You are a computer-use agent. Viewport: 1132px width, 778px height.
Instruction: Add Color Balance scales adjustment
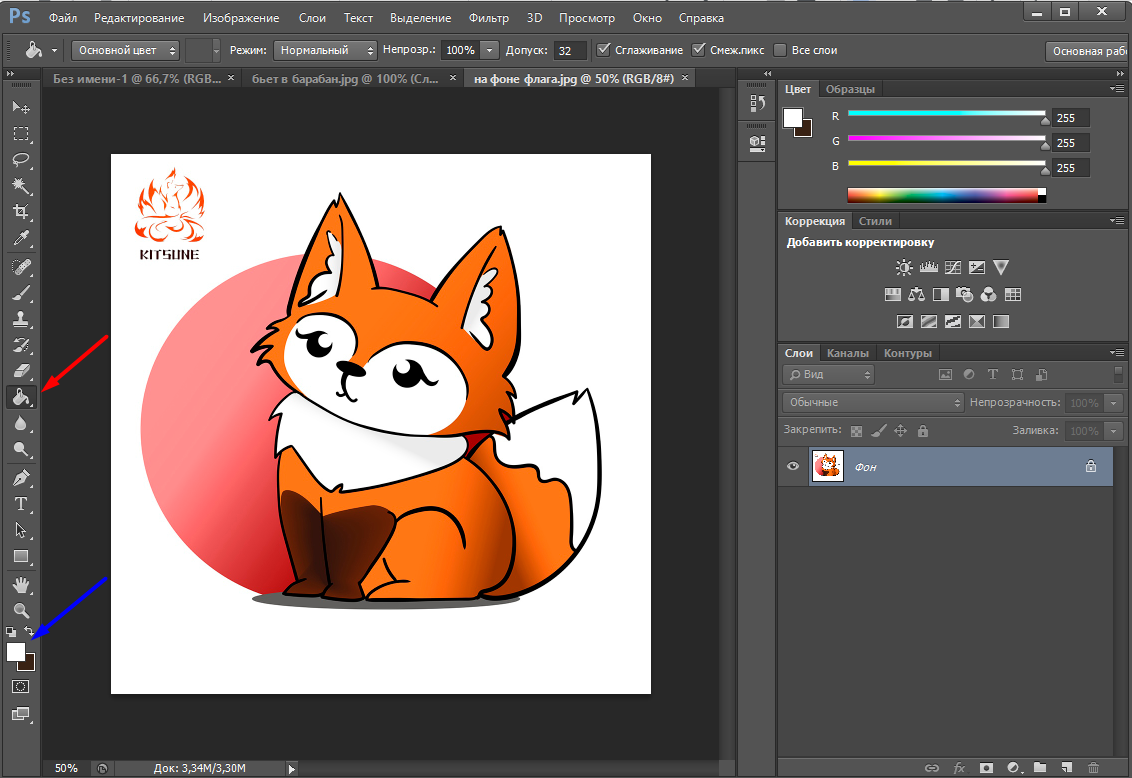917,294
